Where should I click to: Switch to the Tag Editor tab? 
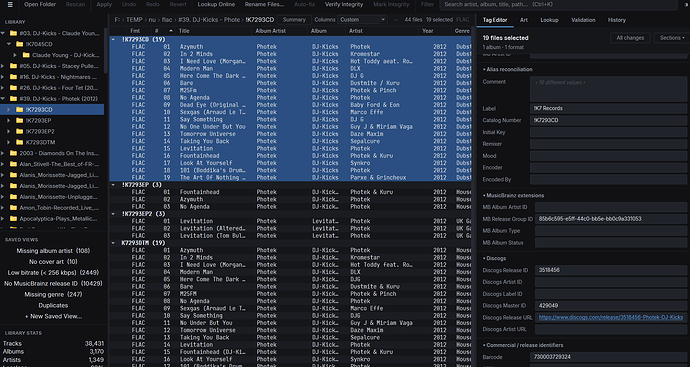coord(495,20)
